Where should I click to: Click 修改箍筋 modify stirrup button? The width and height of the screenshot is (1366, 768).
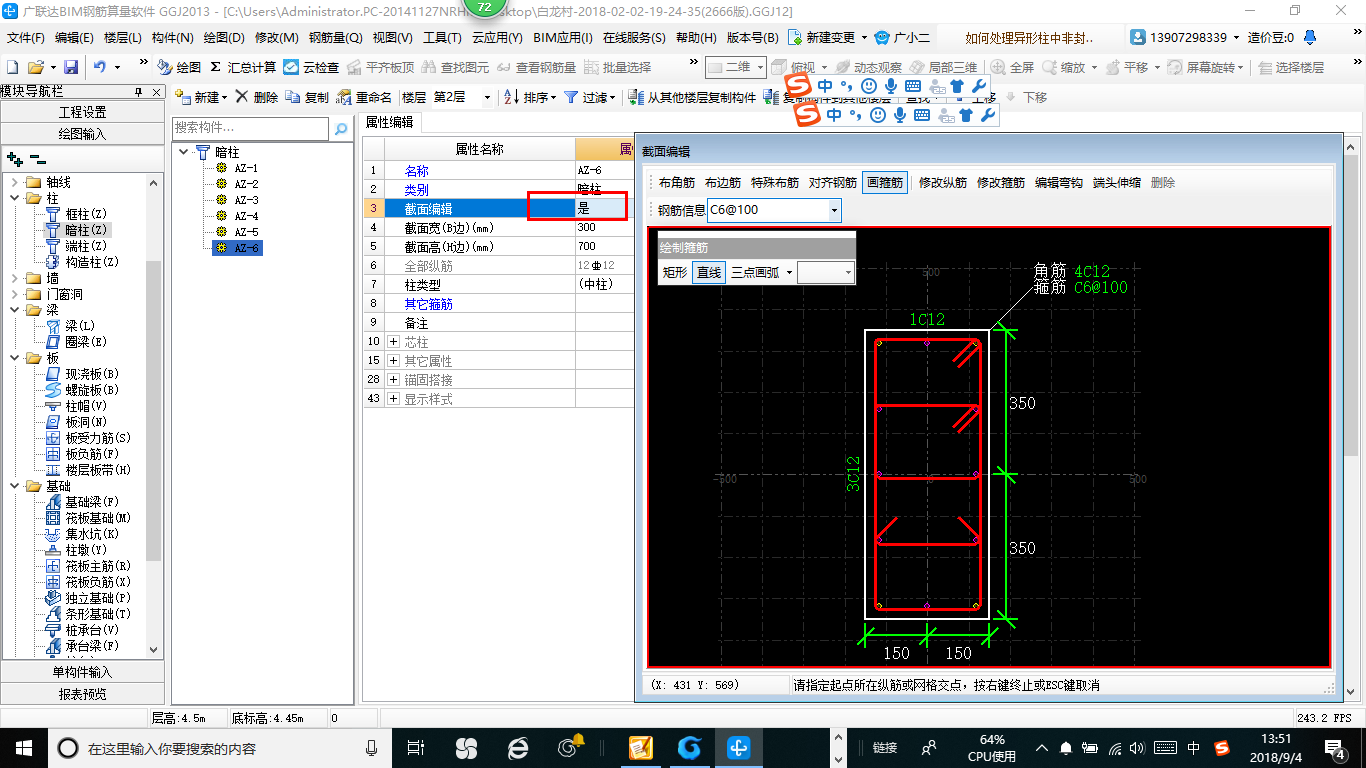point(1001,183)
